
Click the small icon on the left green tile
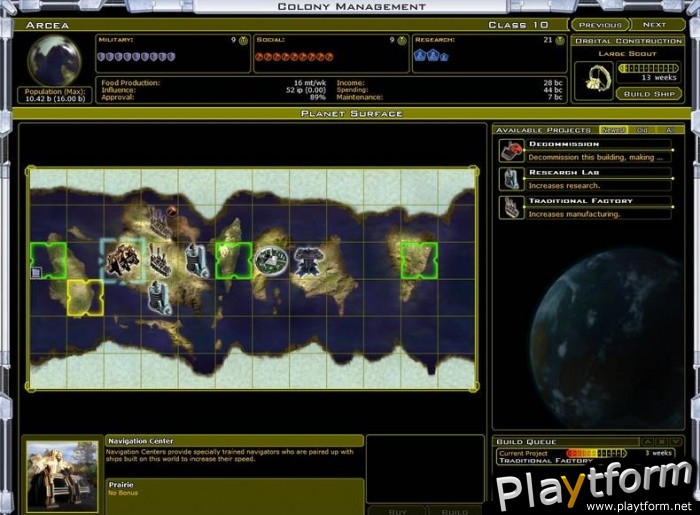(x=36, y=272)
